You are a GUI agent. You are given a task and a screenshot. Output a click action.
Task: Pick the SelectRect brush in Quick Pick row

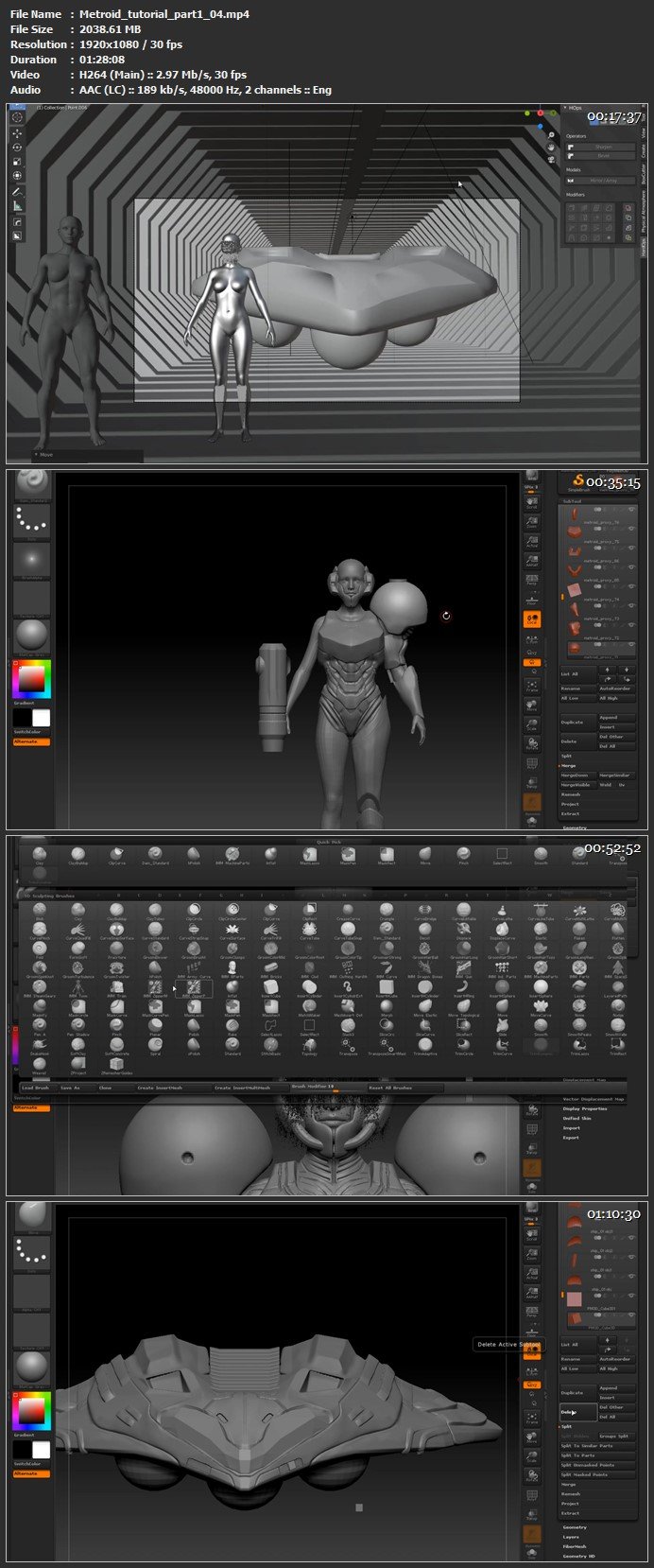coord(502,855)
